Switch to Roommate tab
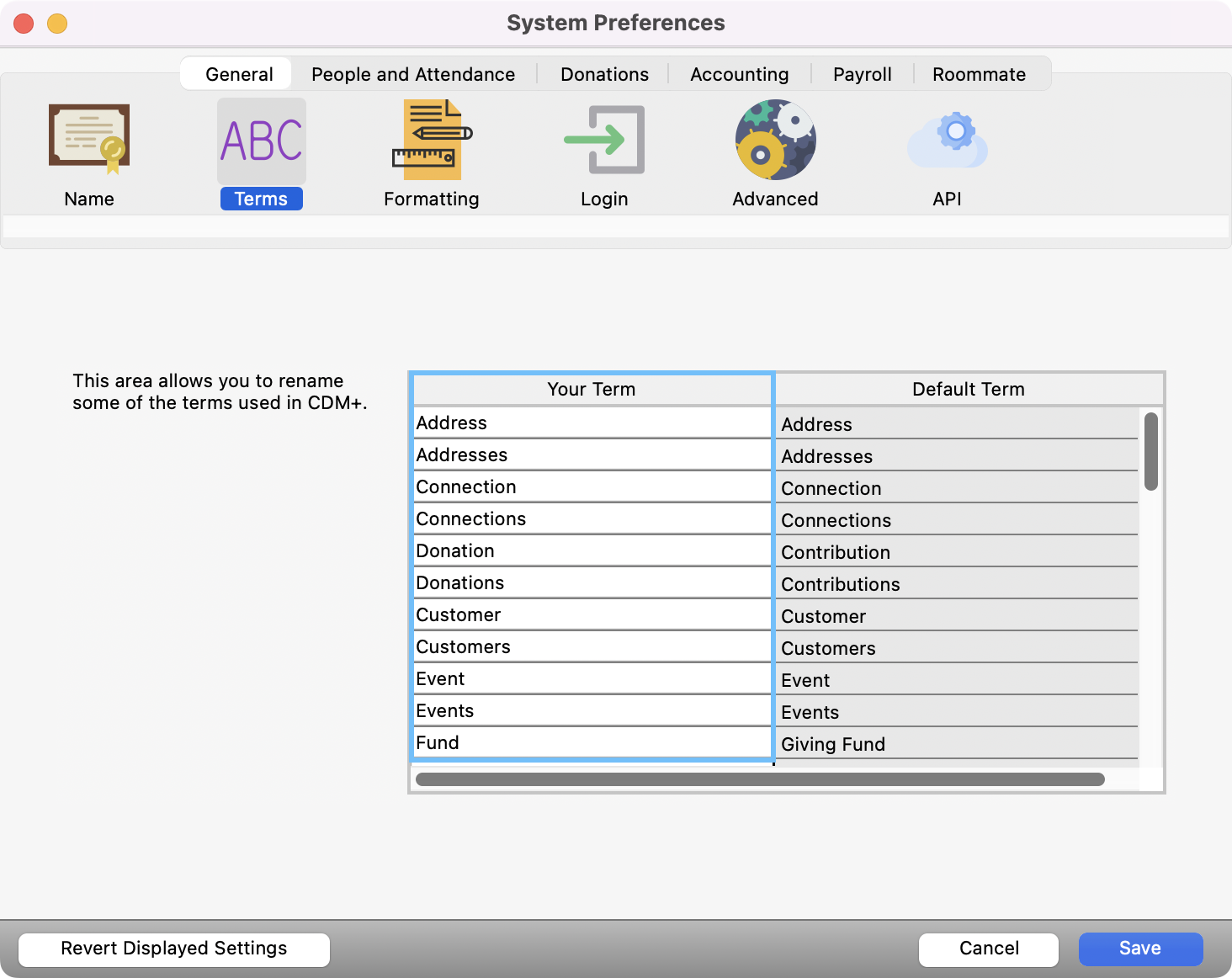Screen dimensions: 1232x978 979,74
